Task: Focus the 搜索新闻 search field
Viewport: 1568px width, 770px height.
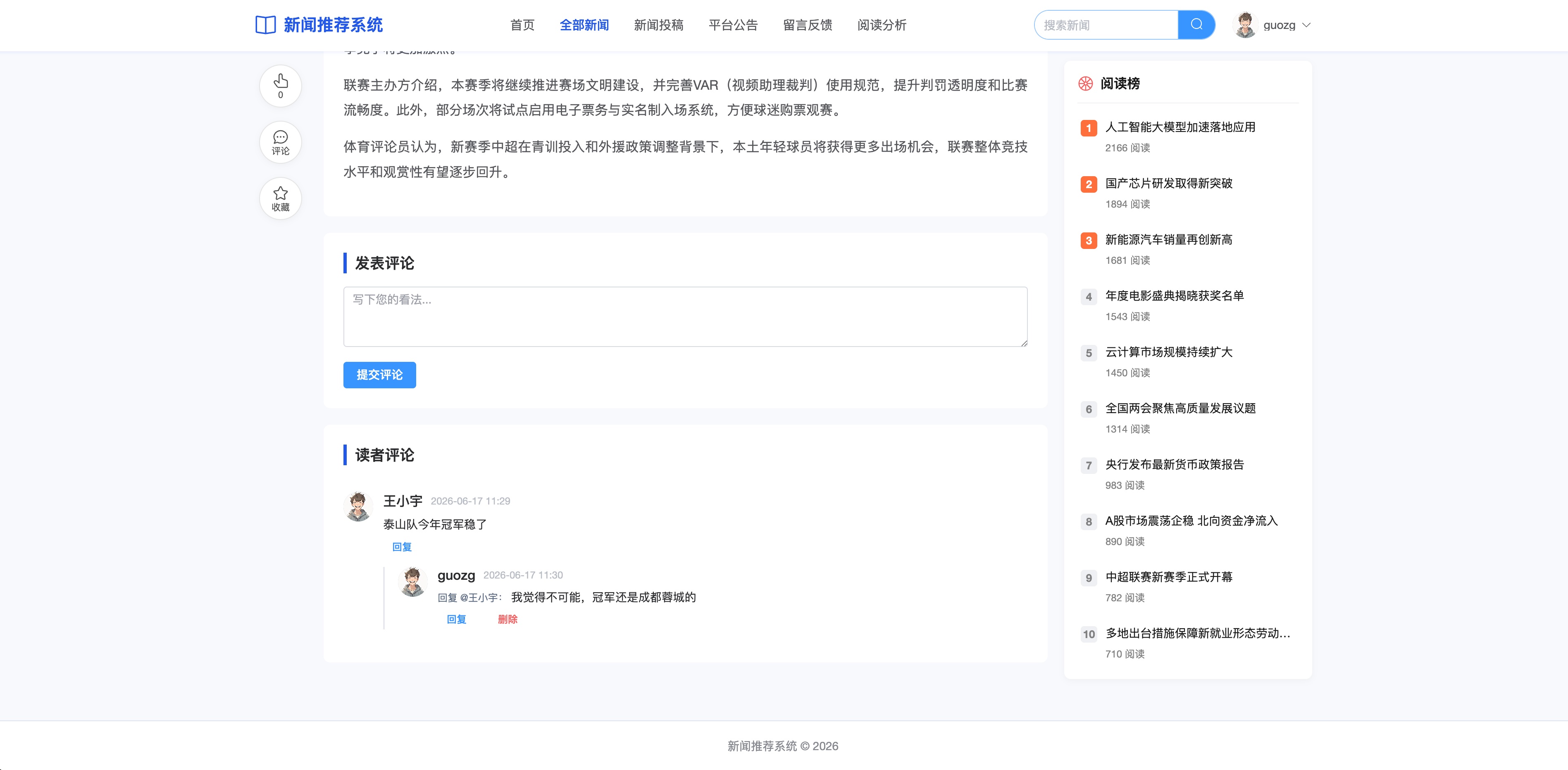Action: point(1106,25)
